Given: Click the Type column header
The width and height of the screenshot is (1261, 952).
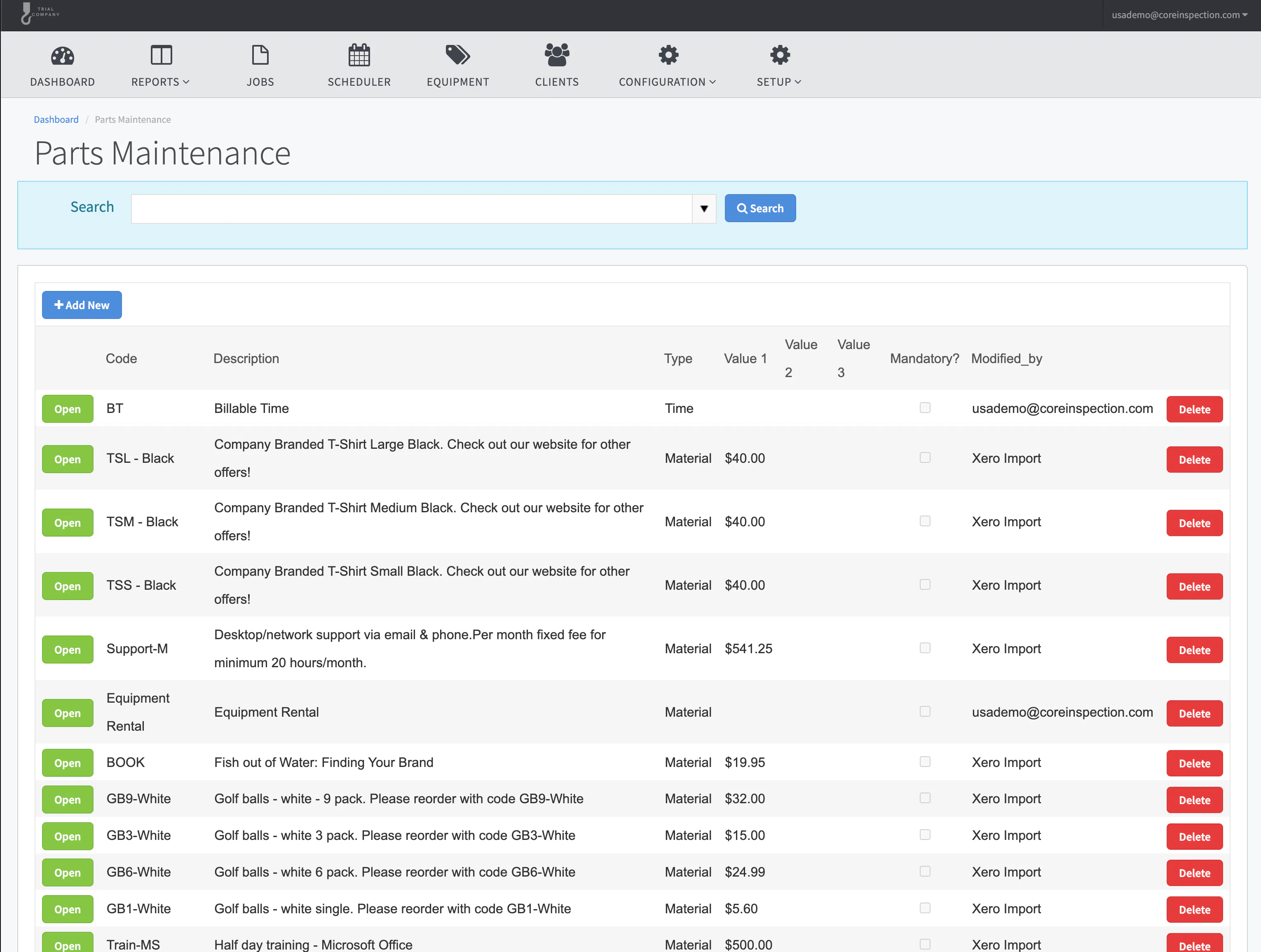Looking at the screenshot, I should tap(678, 359).
